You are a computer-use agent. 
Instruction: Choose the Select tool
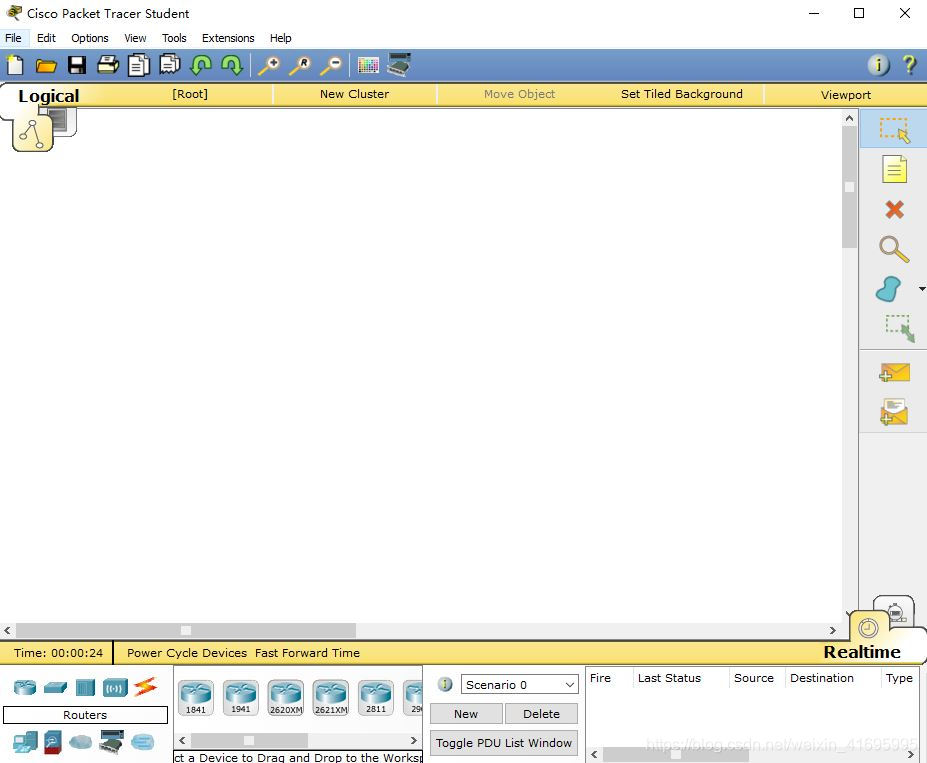pos(894,129)
